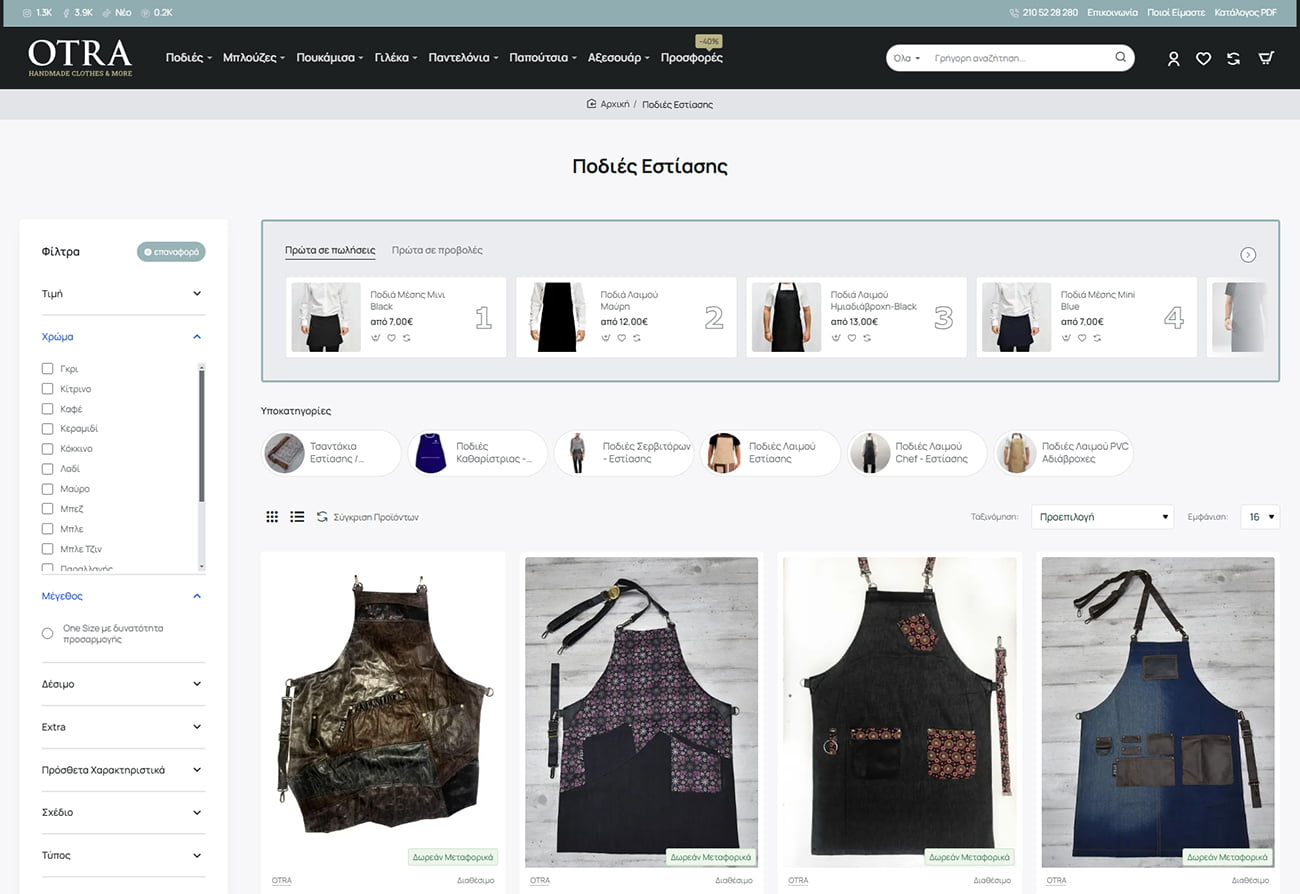Open the Παντελόνια menu

coord(463,58)
